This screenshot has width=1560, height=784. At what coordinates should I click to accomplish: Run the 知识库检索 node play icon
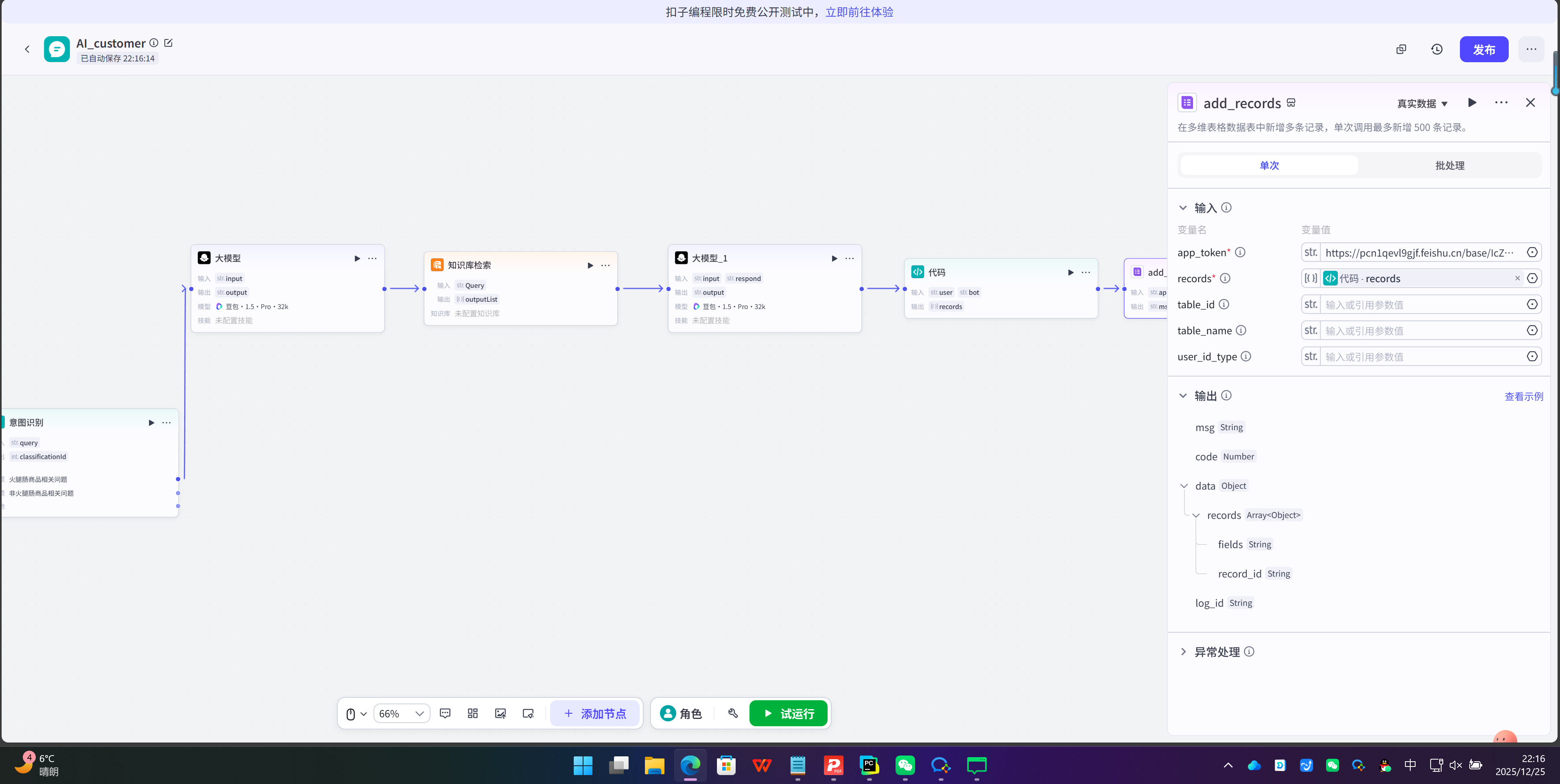pos(590,265)
